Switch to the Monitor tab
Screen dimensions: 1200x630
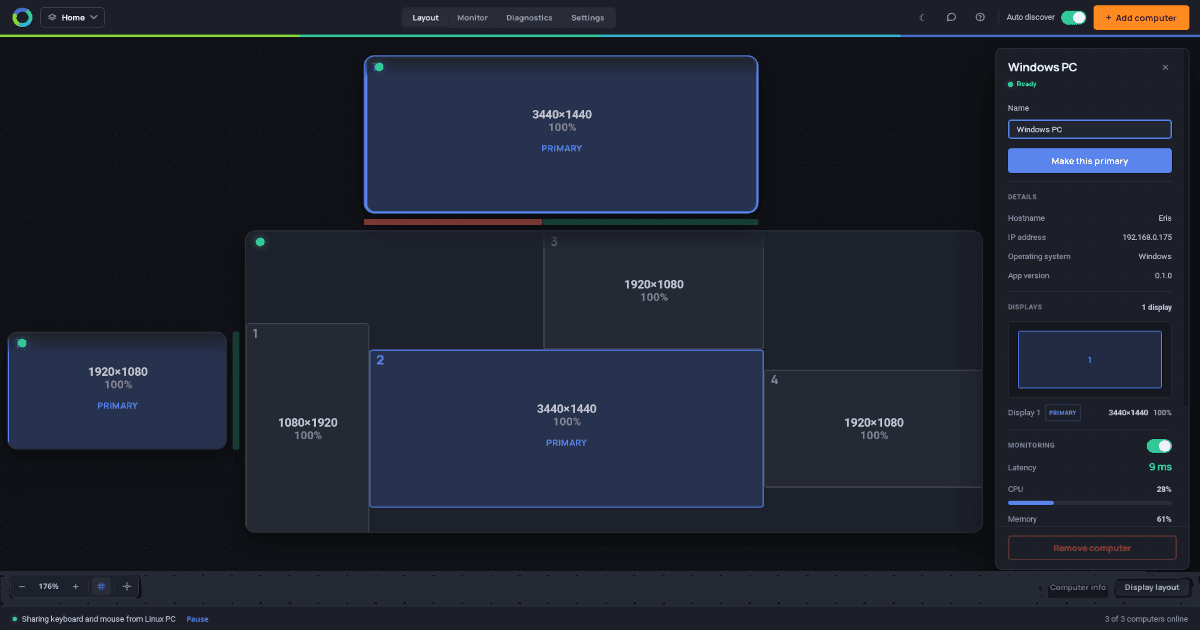tap(472, 17)
